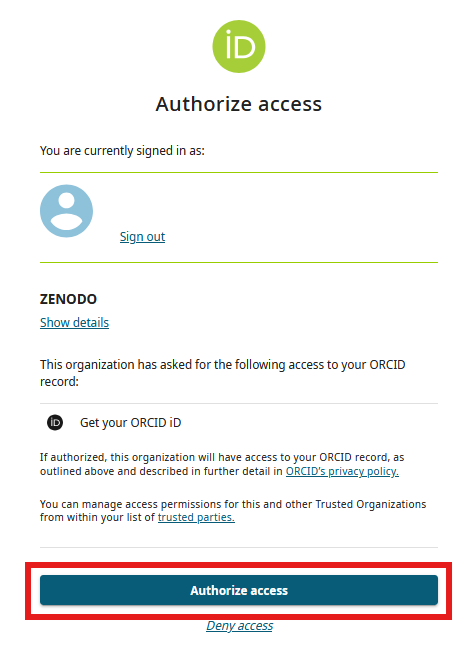The width and height of the screenshot is (470, 663).
Task: Click the 'You can manage access permissions' paragraph
Action: [233, 510]
